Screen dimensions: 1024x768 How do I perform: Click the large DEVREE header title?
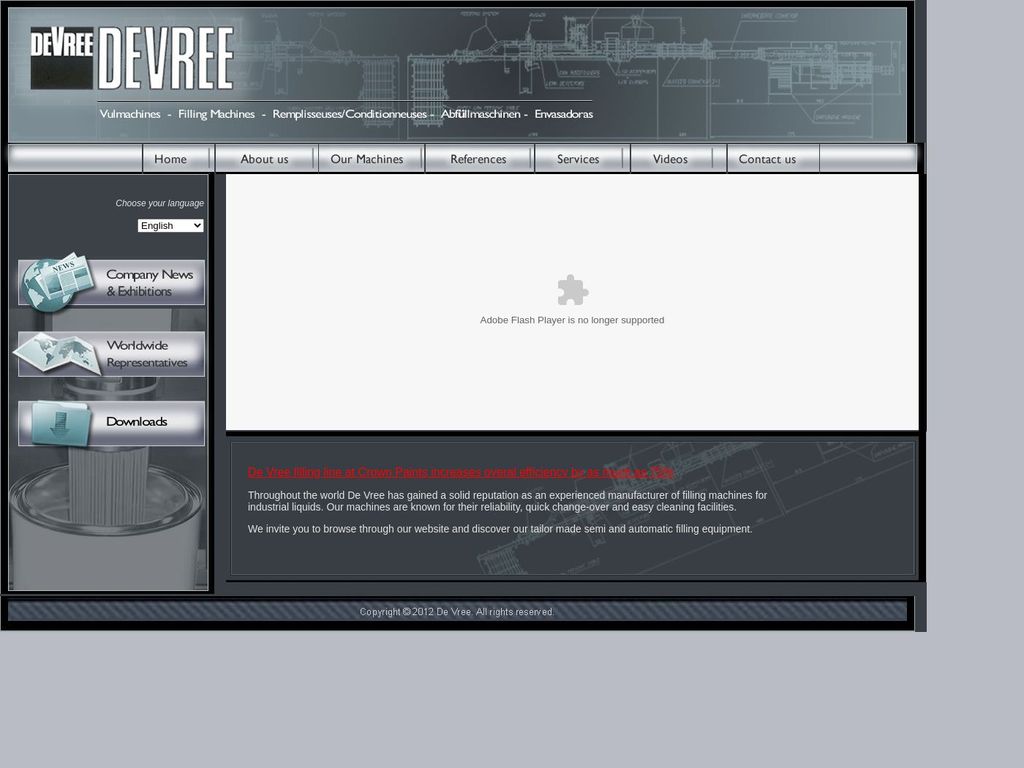pos(166,58)
